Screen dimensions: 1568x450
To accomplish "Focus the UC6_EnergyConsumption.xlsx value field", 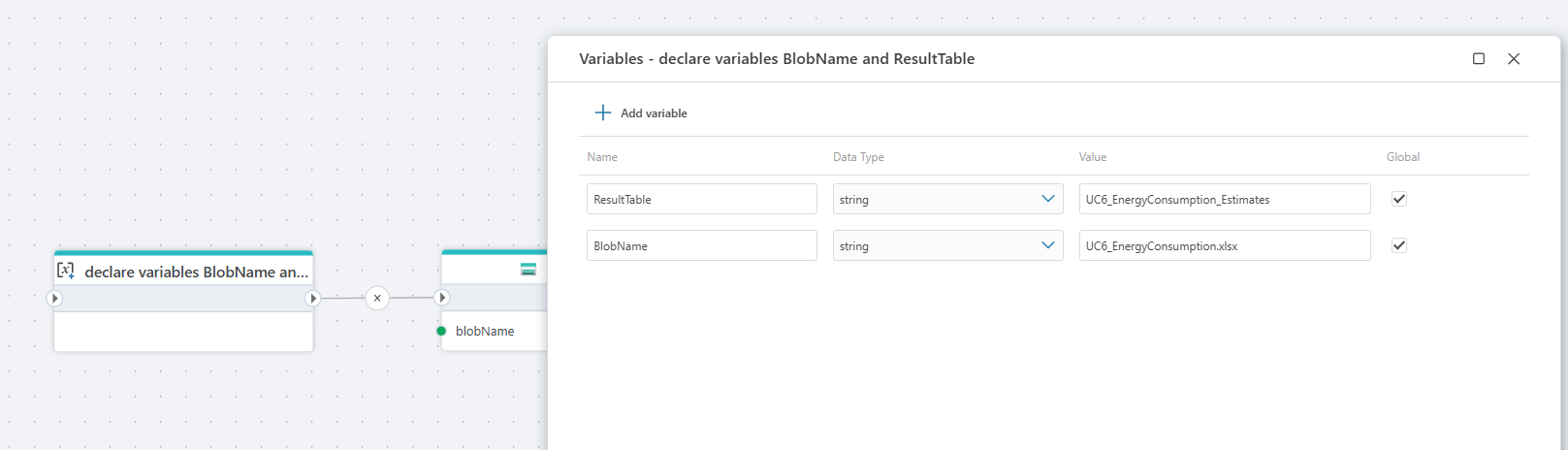I will click(1224, 245).
